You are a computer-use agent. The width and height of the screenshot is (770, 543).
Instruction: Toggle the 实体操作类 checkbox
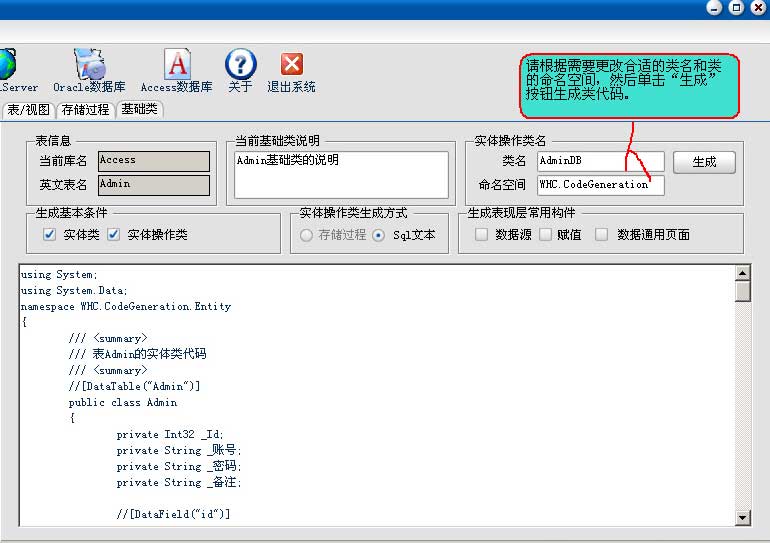[113, 235]
